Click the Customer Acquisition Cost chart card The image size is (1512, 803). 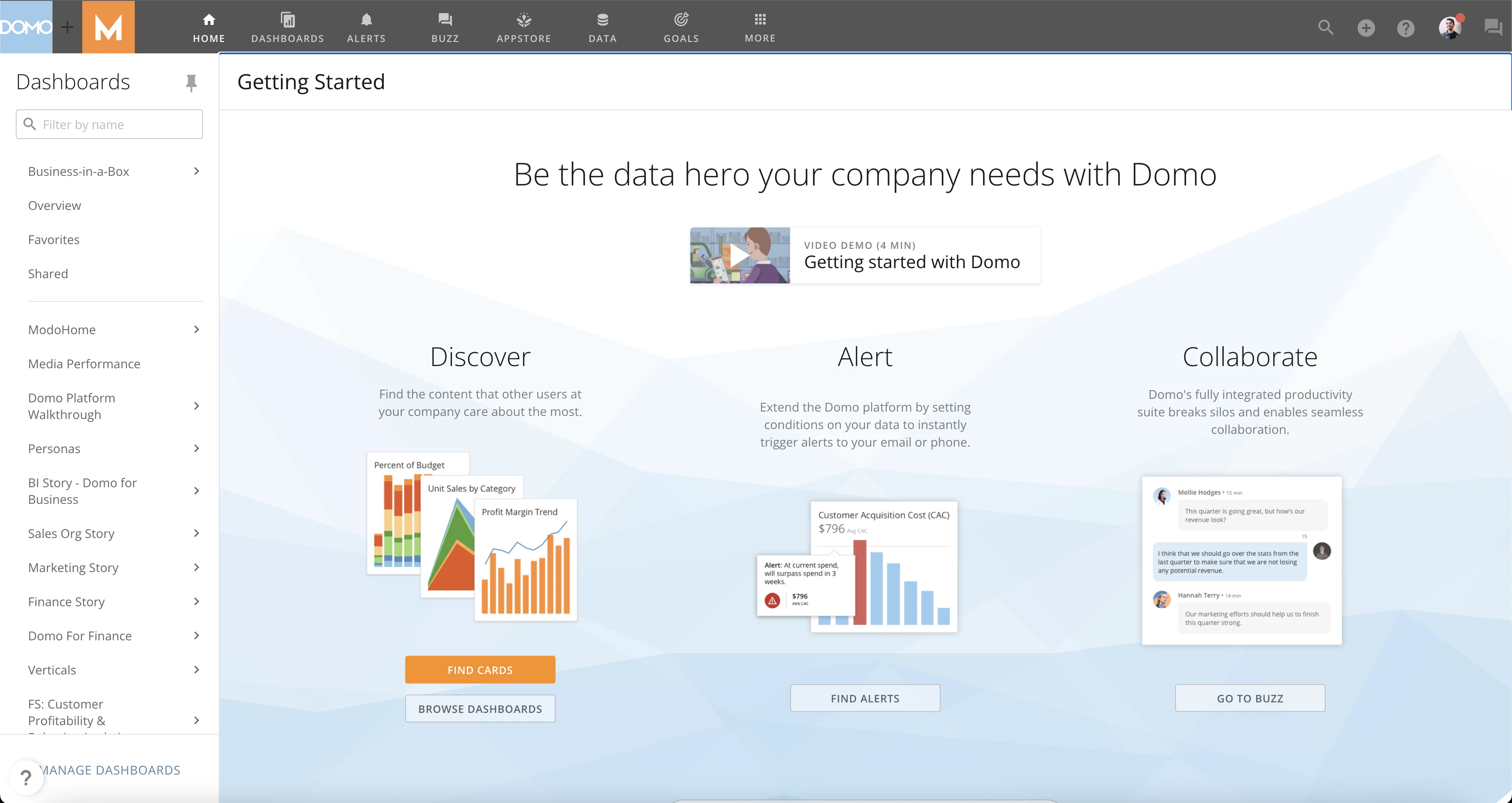(x=884, y=566)
